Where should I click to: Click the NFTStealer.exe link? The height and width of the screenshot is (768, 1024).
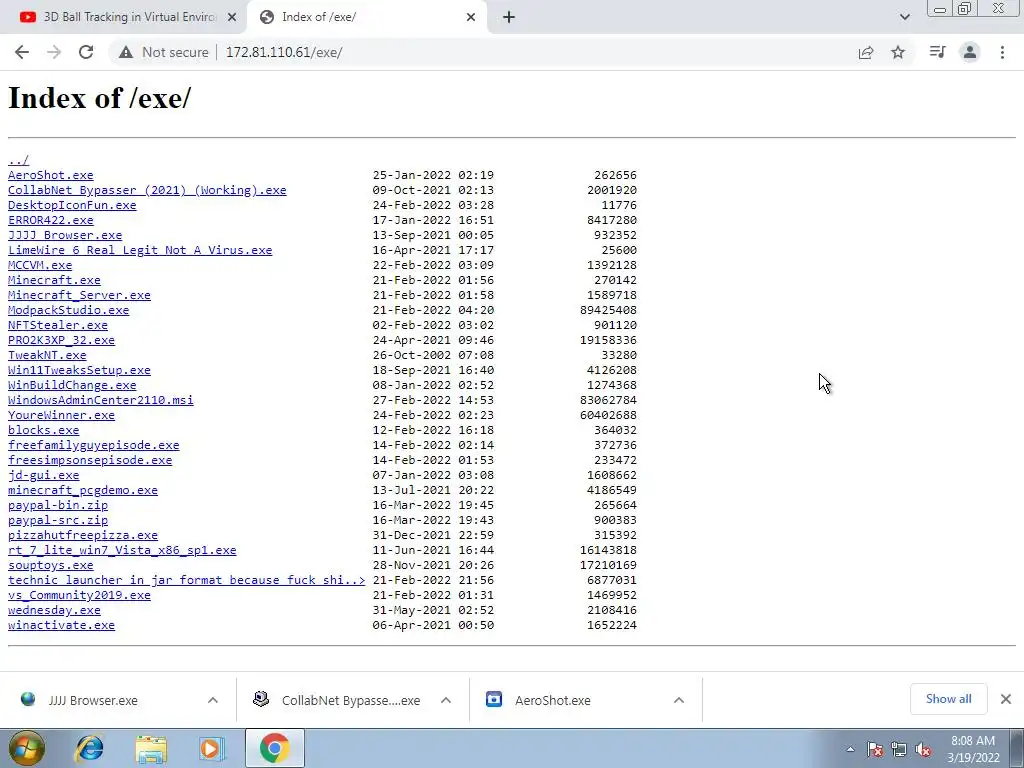[57, 325]
